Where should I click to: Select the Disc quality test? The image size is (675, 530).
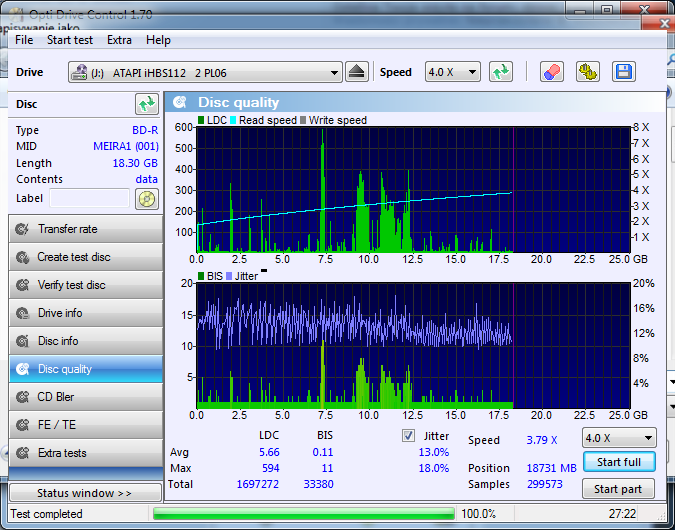click(x=86, y=369)
